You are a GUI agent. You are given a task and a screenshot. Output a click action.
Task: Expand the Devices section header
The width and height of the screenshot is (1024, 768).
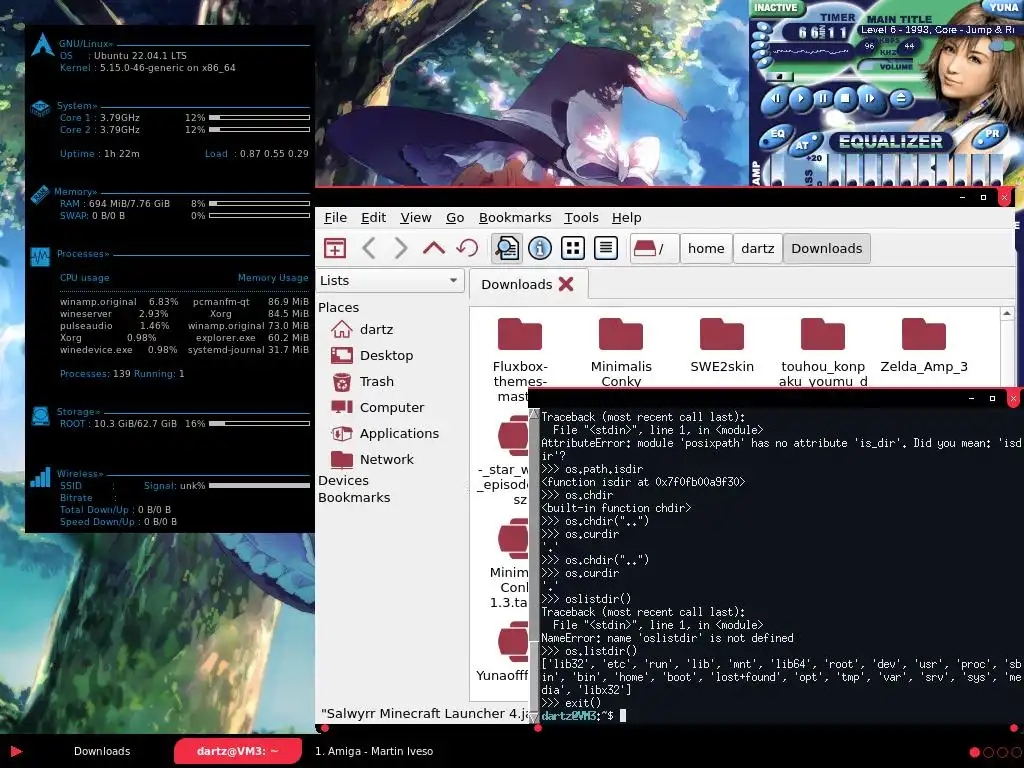(x=344, y=480)
